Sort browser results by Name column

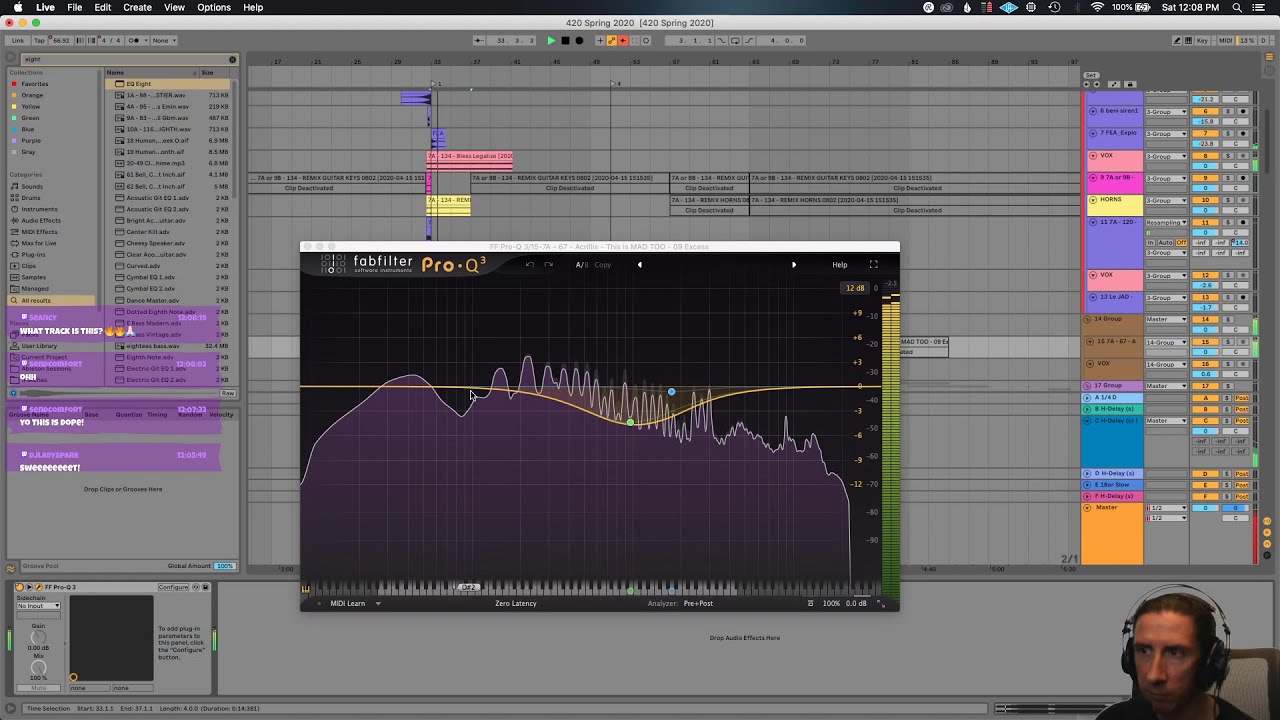[150, 72]
